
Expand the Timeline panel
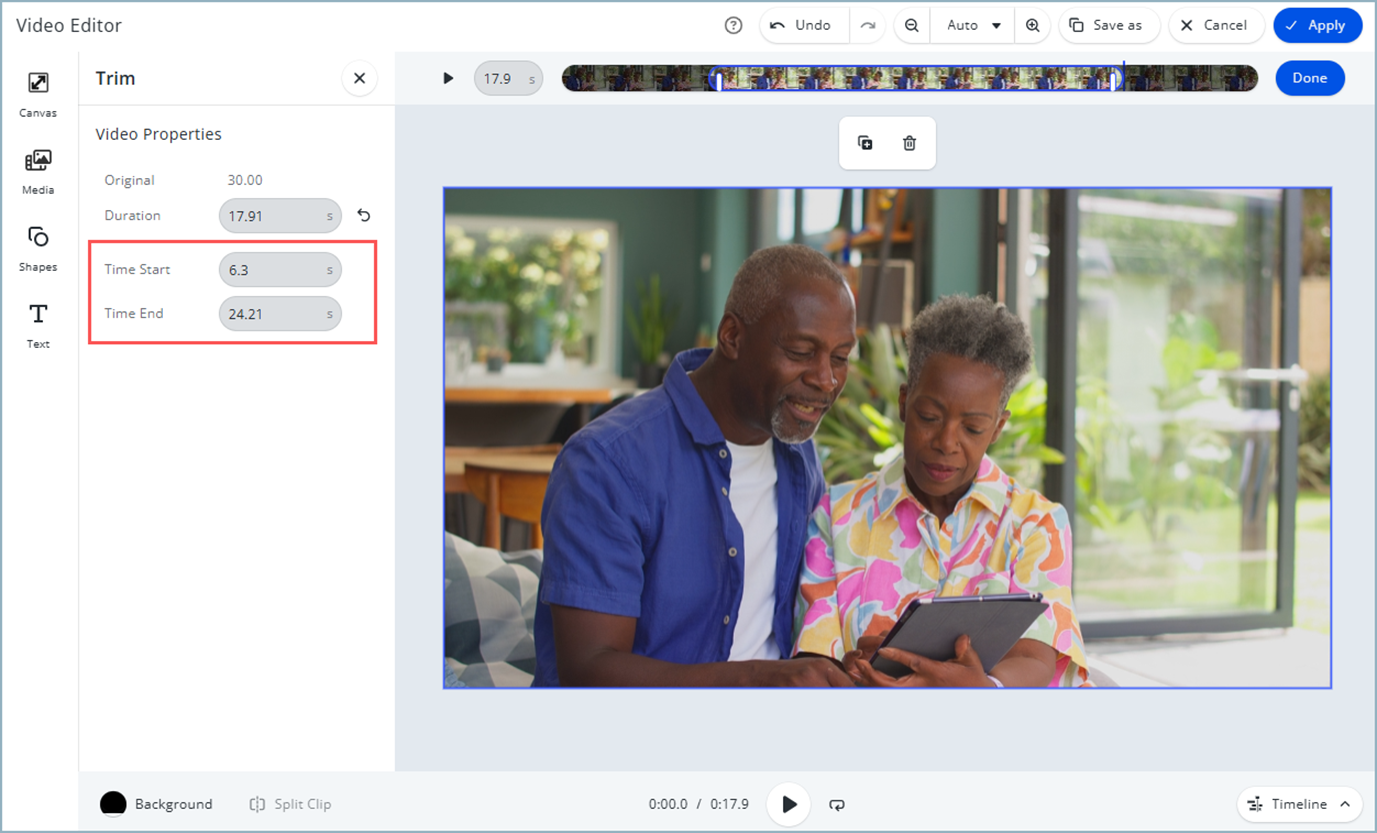[1299, 804]
